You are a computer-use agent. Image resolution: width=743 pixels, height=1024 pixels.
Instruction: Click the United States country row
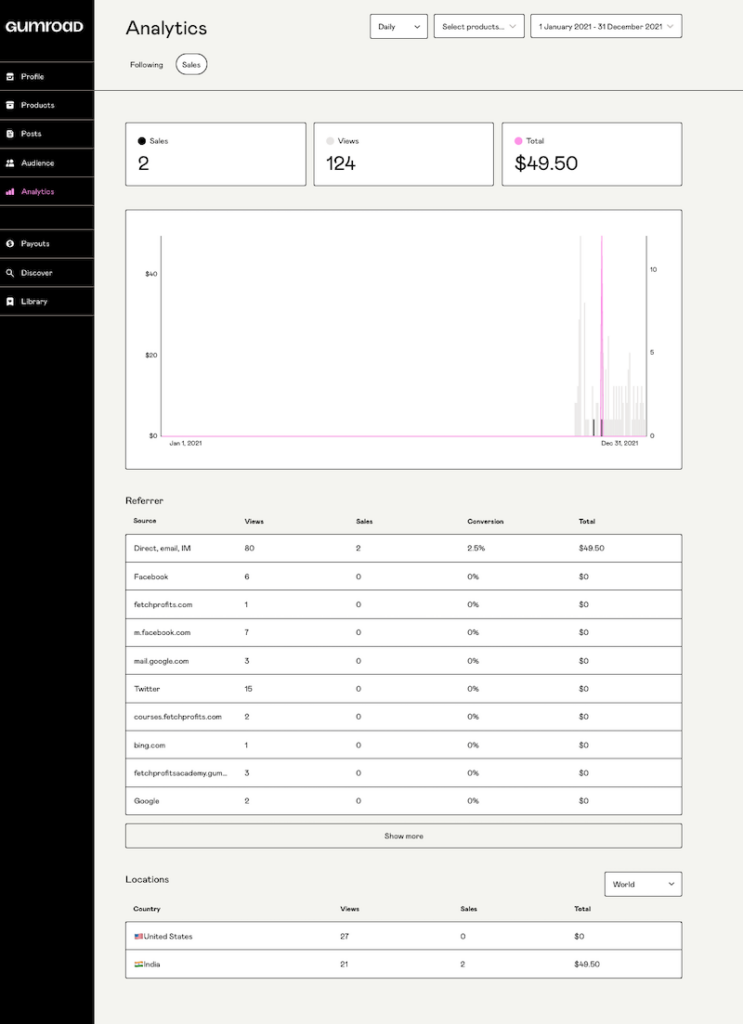[403, 936]
